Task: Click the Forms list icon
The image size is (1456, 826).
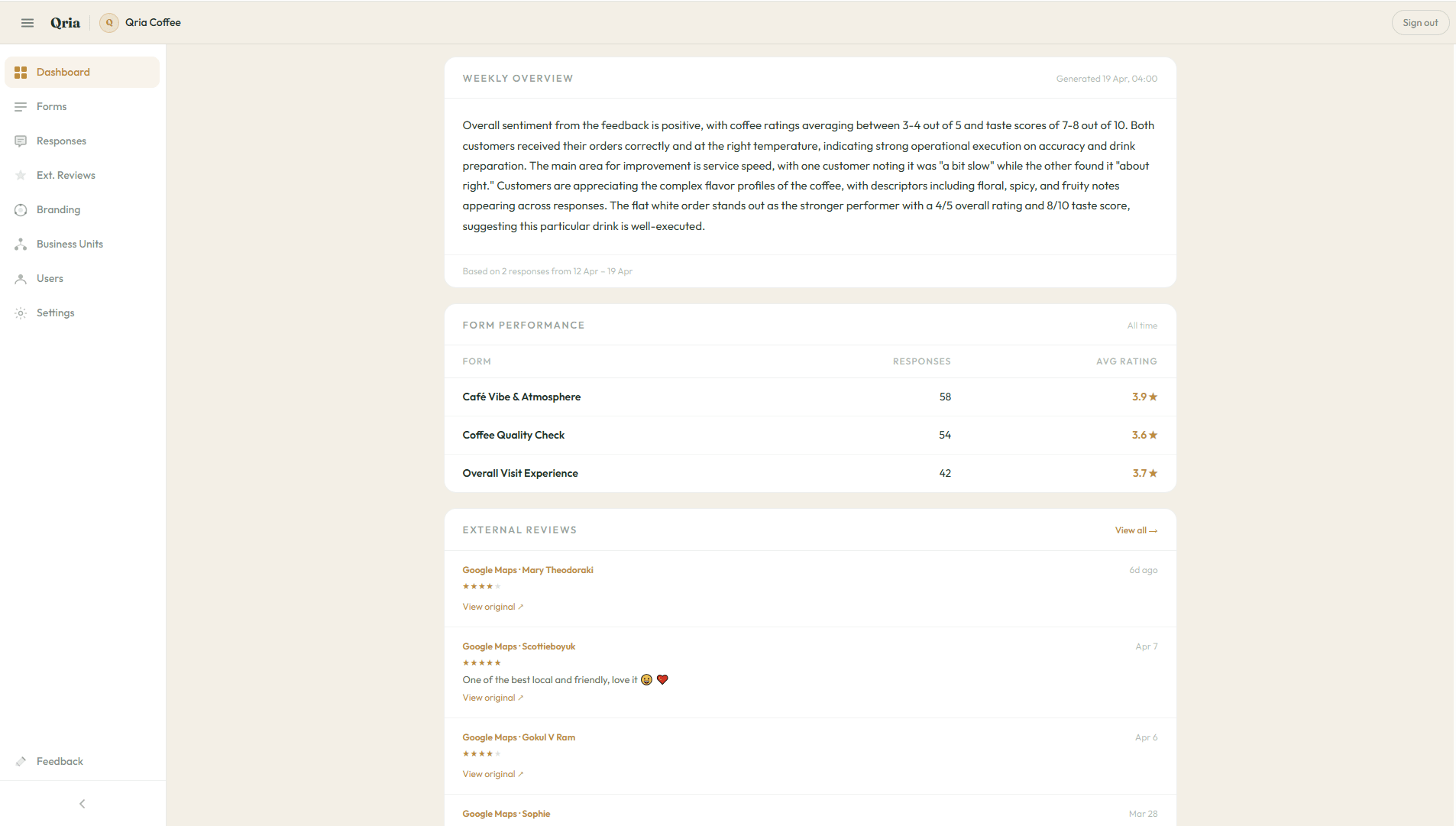Action: pyautogui.click(x=21, y=107)
